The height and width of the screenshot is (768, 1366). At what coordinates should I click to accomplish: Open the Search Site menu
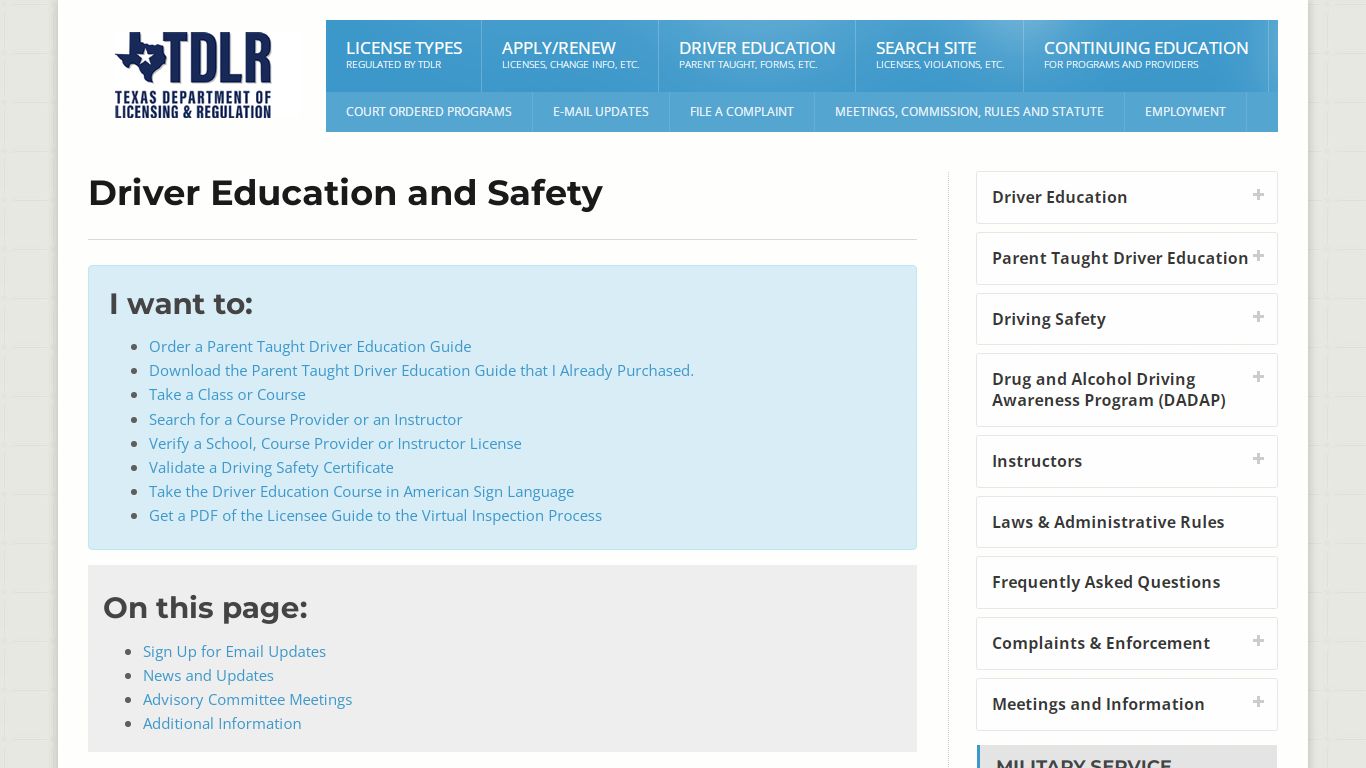pos(940,56)
